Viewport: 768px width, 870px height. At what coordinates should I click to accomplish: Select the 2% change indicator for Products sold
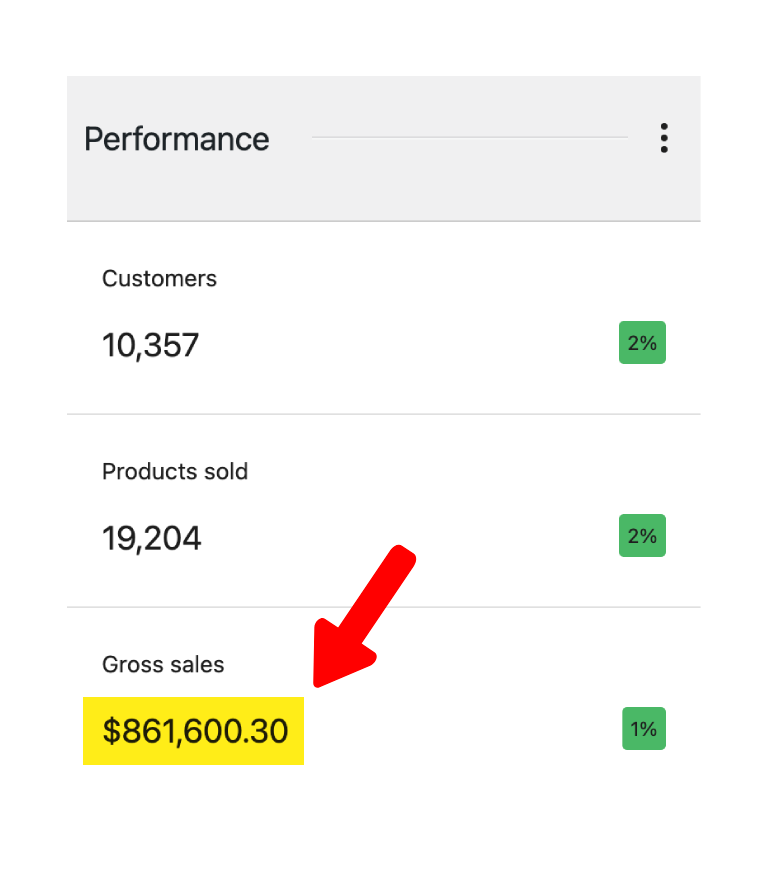[x=642, y=535]
